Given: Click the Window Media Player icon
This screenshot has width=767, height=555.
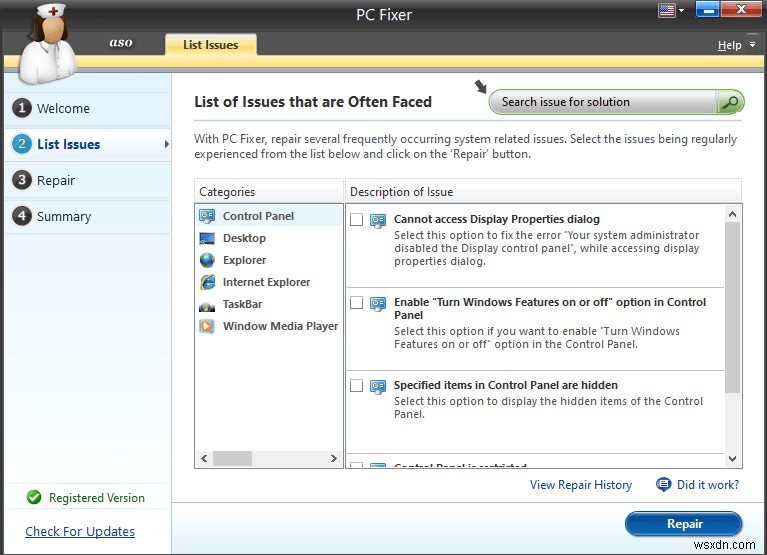Looking at the screenshot, I should point(207,326).
